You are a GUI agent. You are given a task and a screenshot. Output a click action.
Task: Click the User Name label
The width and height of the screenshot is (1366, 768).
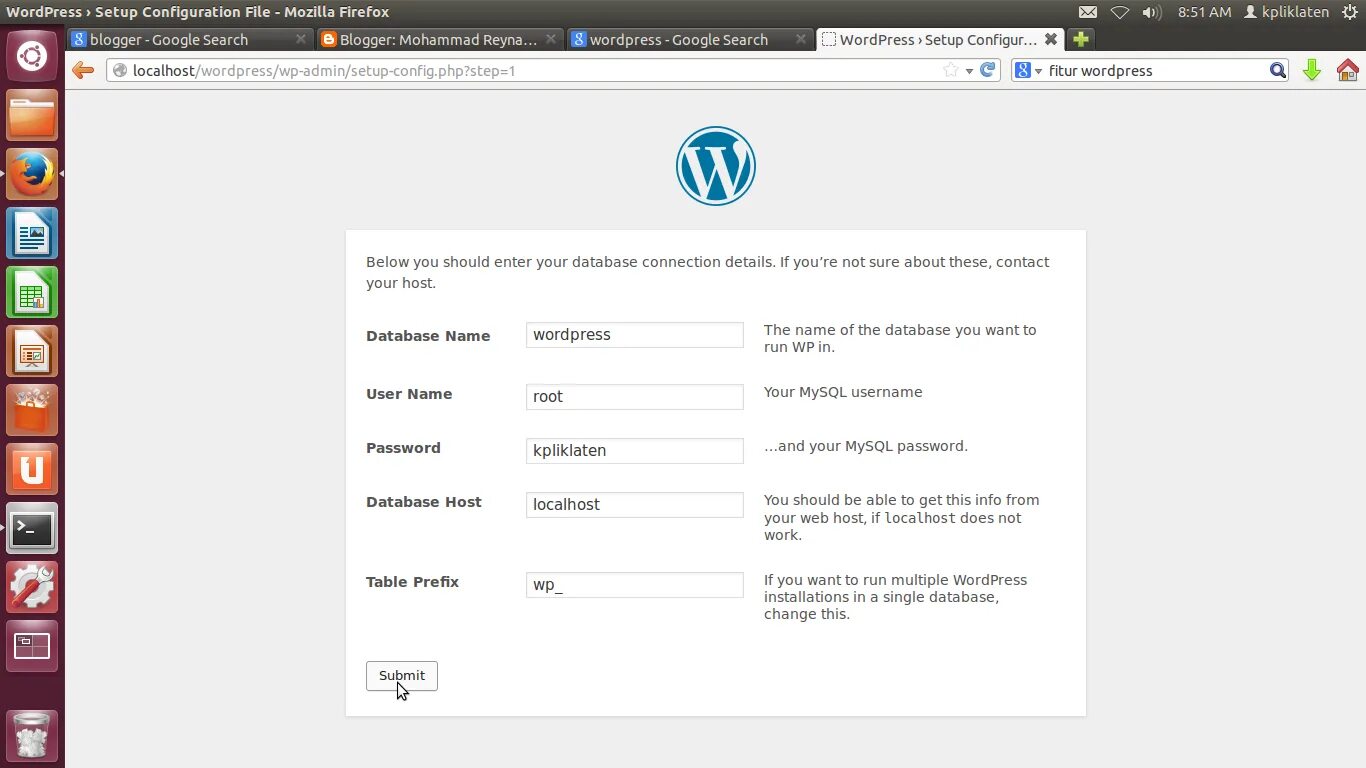409,394
